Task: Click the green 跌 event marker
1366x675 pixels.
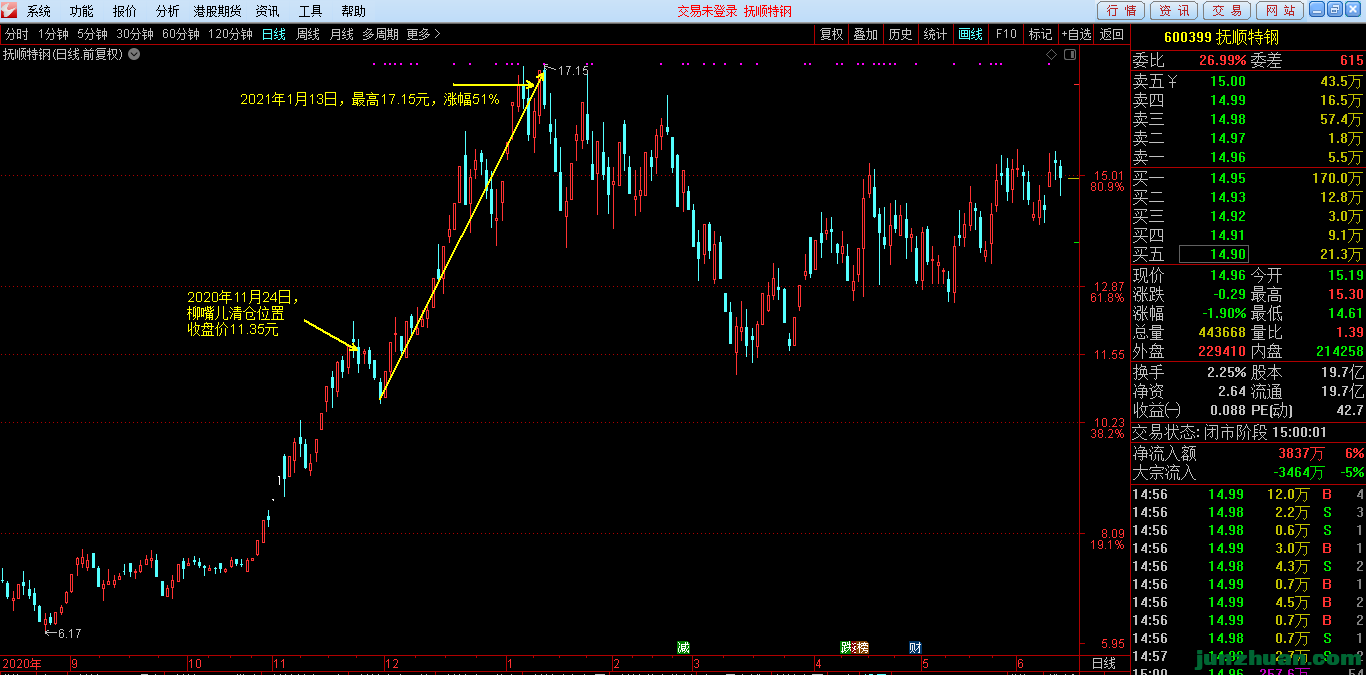Action: 846,647
